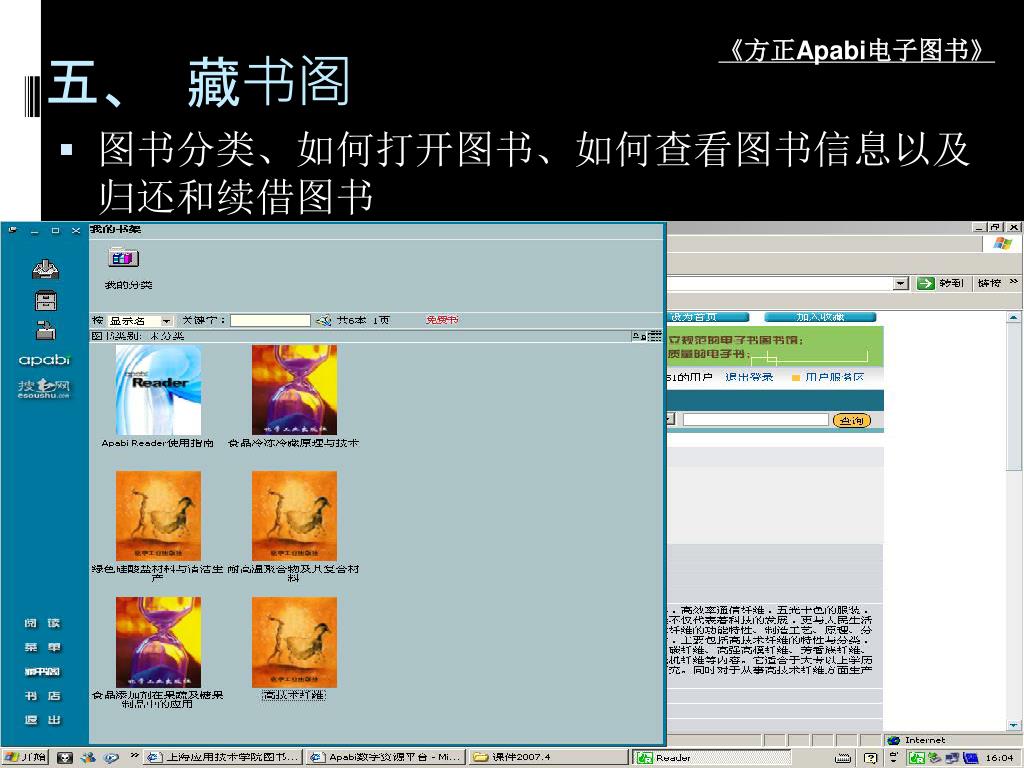
Task: Click the 免费书 red link
Action: 442,320
